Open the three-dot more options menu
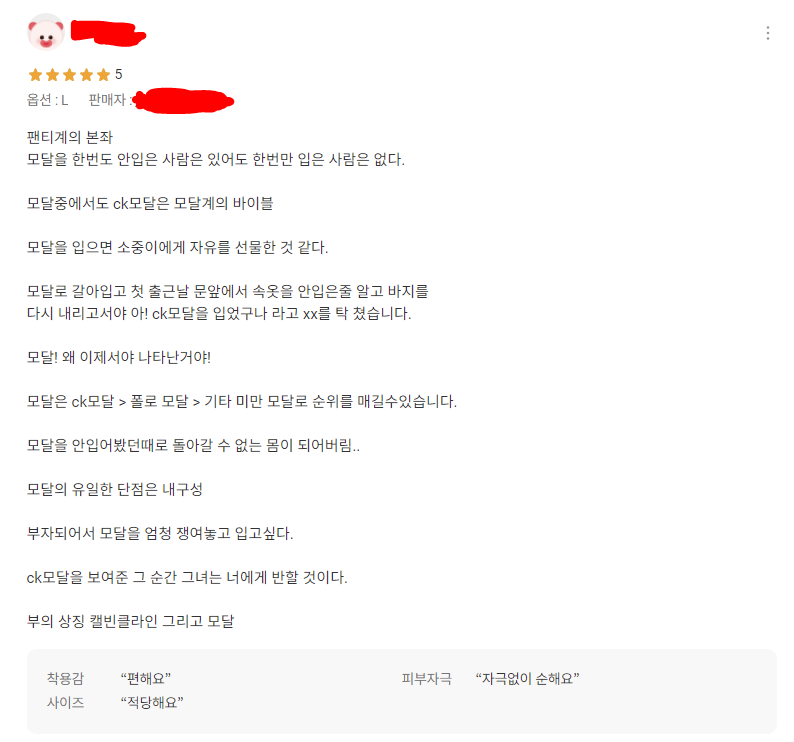The image size is (794, 742). coord(768,33)
